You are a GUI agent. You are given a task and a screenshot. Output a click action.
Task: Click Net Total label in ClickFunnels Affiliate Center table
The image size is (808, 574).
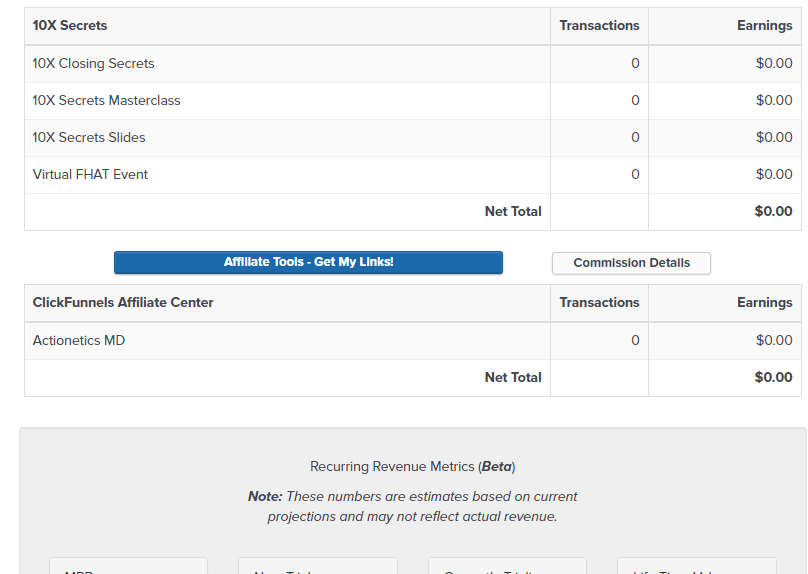[x=513, y=378]
